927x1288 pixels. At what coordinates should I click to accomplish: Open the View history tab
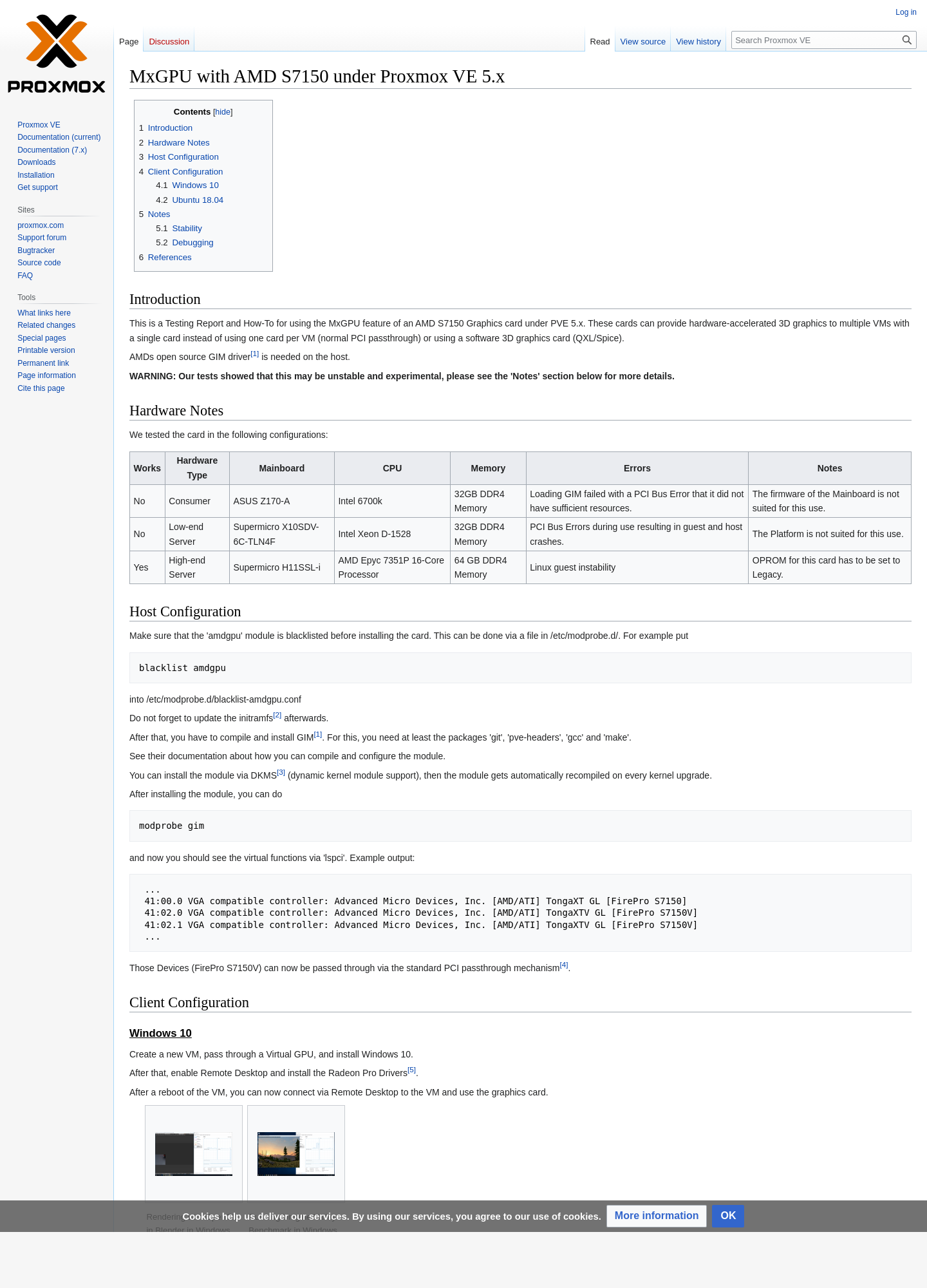[x=698, y=41]
